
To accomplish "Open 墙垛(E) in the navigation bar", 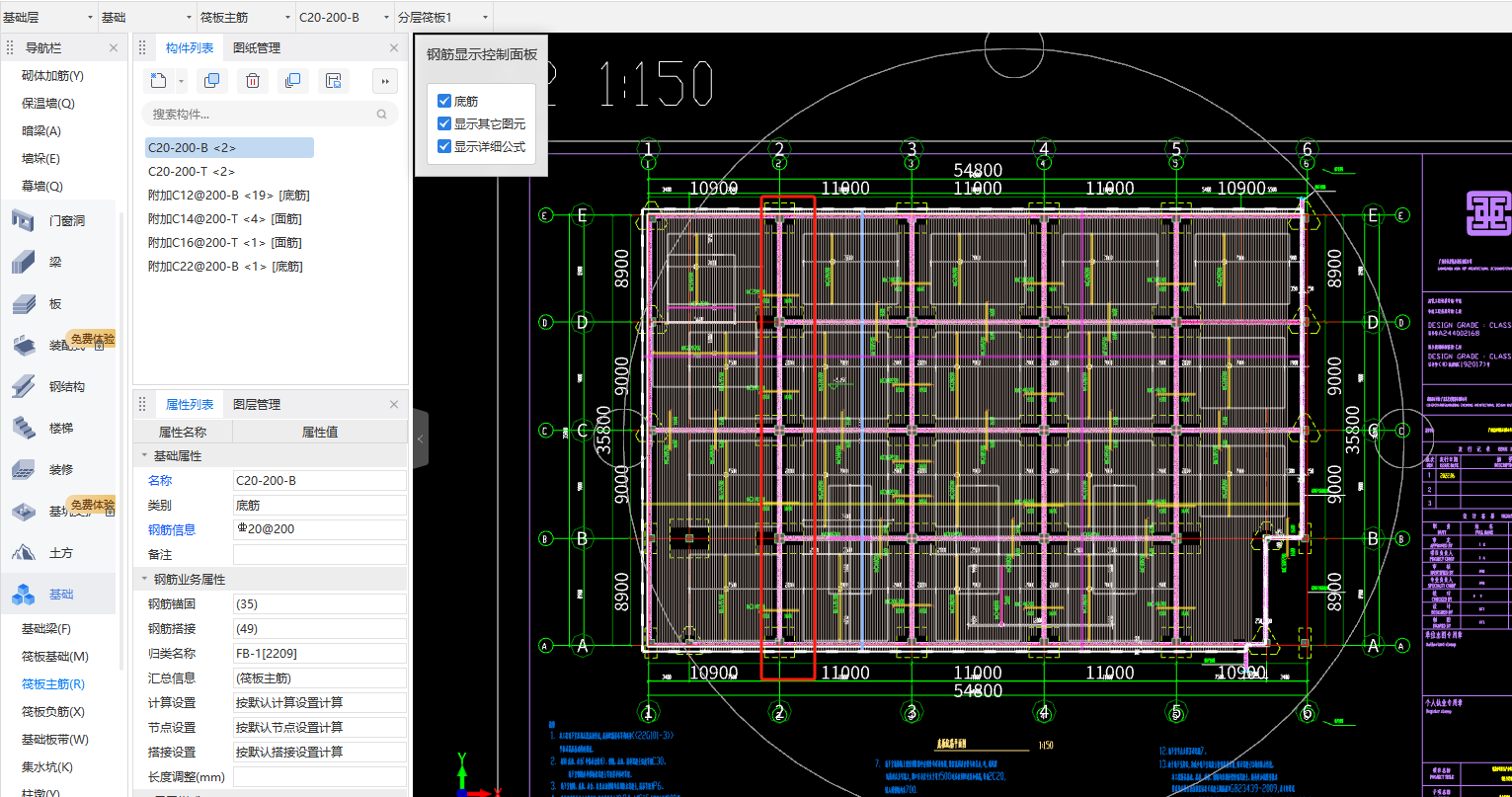I will coord(40,158).
